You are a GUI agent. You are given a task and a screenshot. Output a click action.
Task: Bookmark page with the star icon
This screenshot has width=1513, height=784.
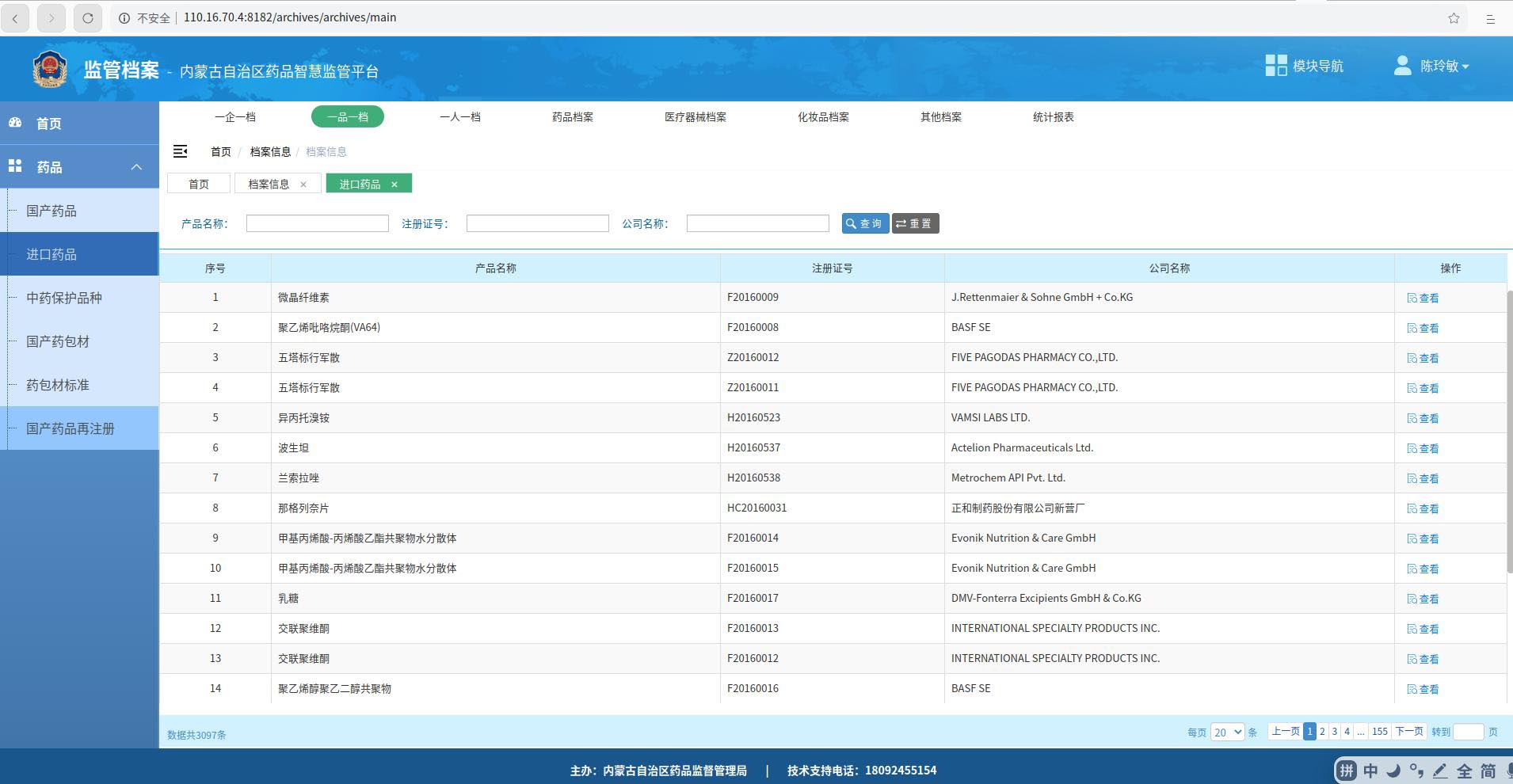1454,17
